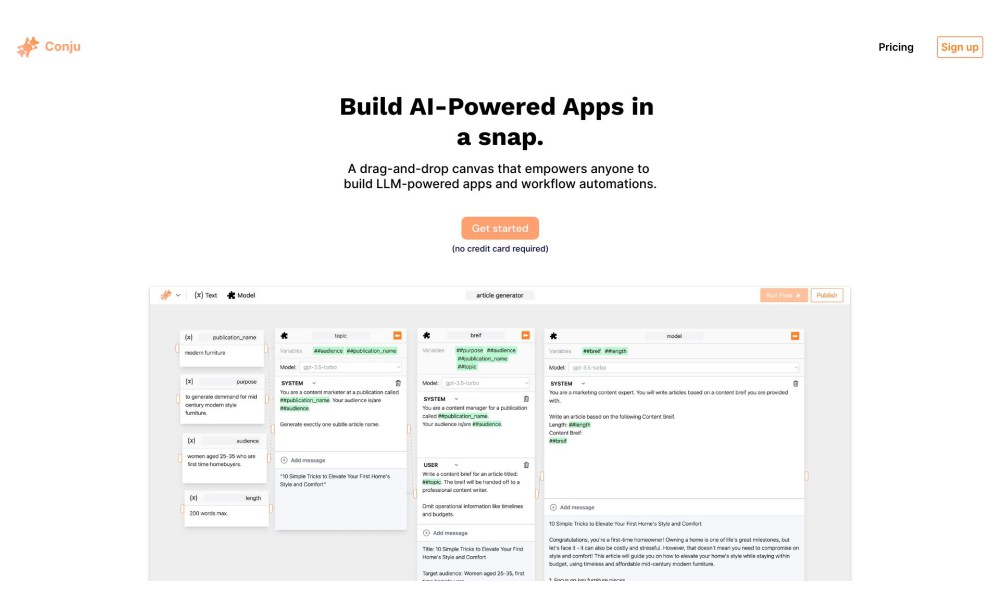Viewport: 1000px width, 600px height.
Task: Click the puzzle icon on the model node
Action: [554, 336]
